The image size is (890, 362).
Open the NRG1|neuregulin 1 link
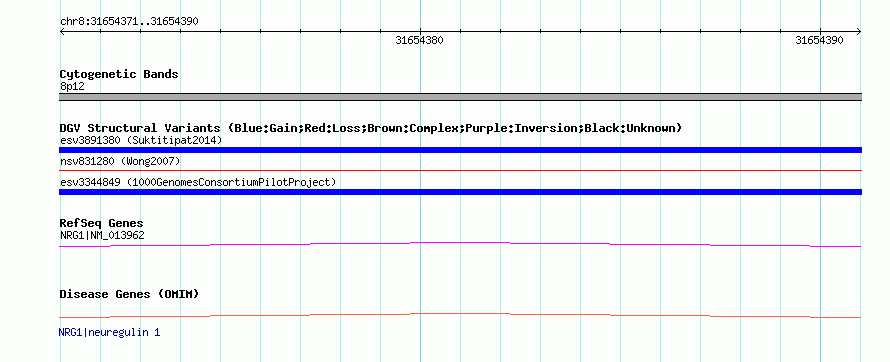[x=110, y=332]
